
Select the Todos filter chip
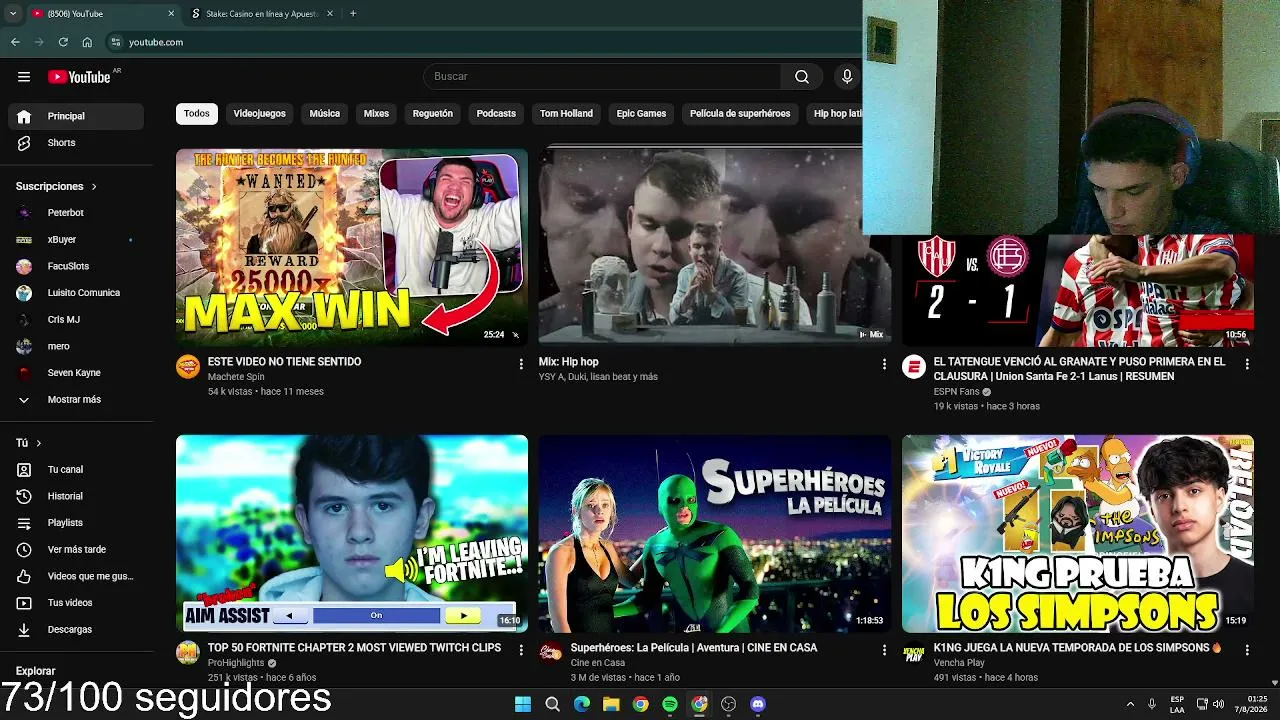(x=197, y=114)
